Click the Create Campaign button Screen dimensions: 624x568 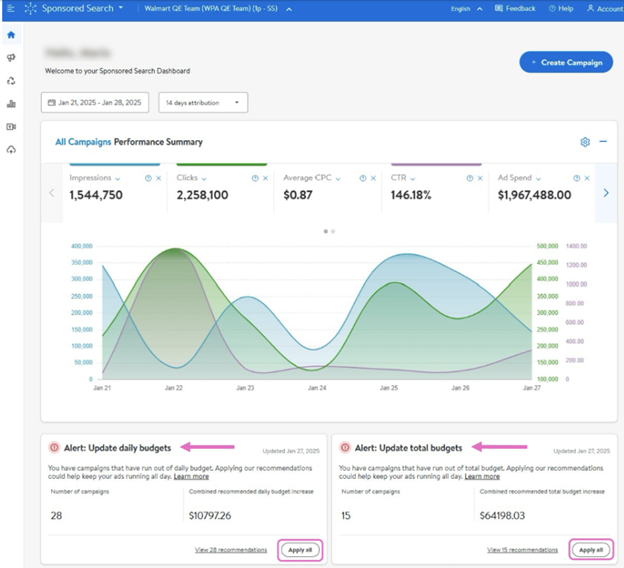[x=566, y=62]
